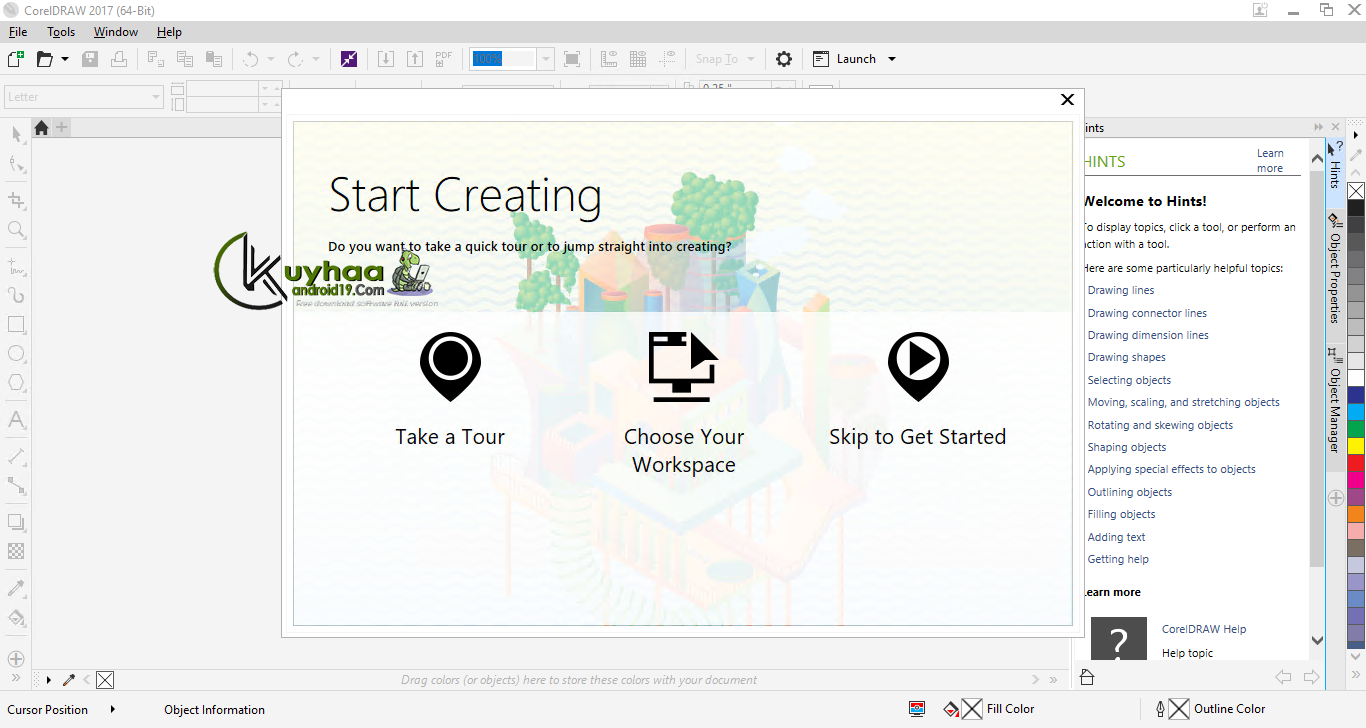Switch to the Object Properties docker tab
The width and height of the screenshot is (1366, 728).
tap(1335, 267)
